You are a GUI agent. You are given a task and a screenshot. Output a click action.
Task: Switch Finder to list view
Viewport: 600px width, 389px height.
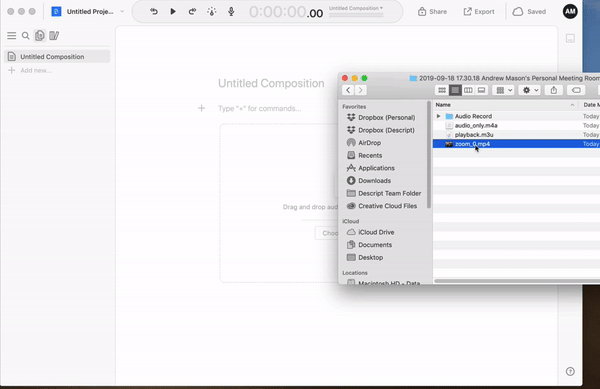tap(455, 90)
